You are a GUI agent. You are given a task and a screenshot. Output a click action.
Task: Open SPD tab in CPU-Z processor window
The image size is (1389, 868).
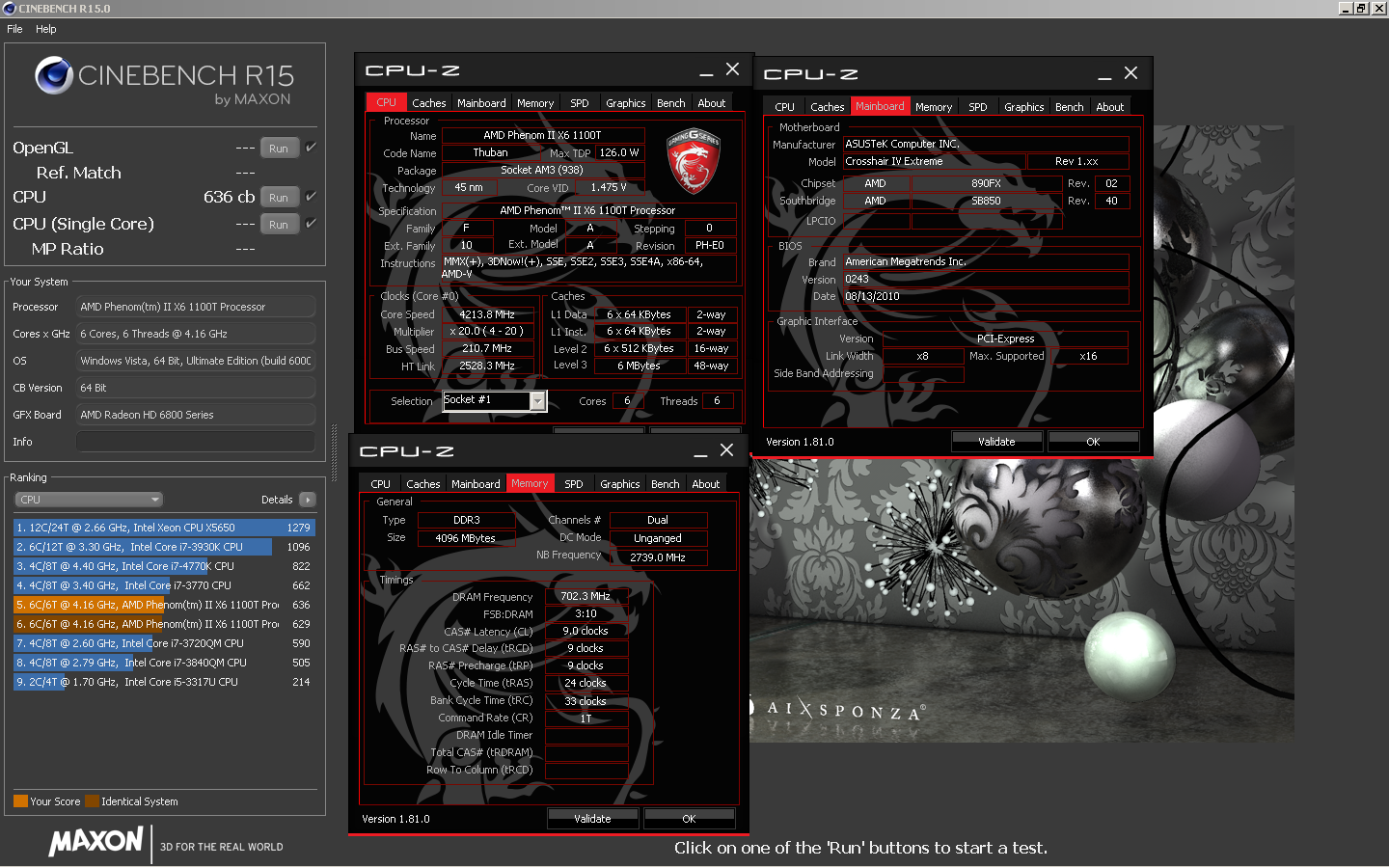tap(580, 103)
